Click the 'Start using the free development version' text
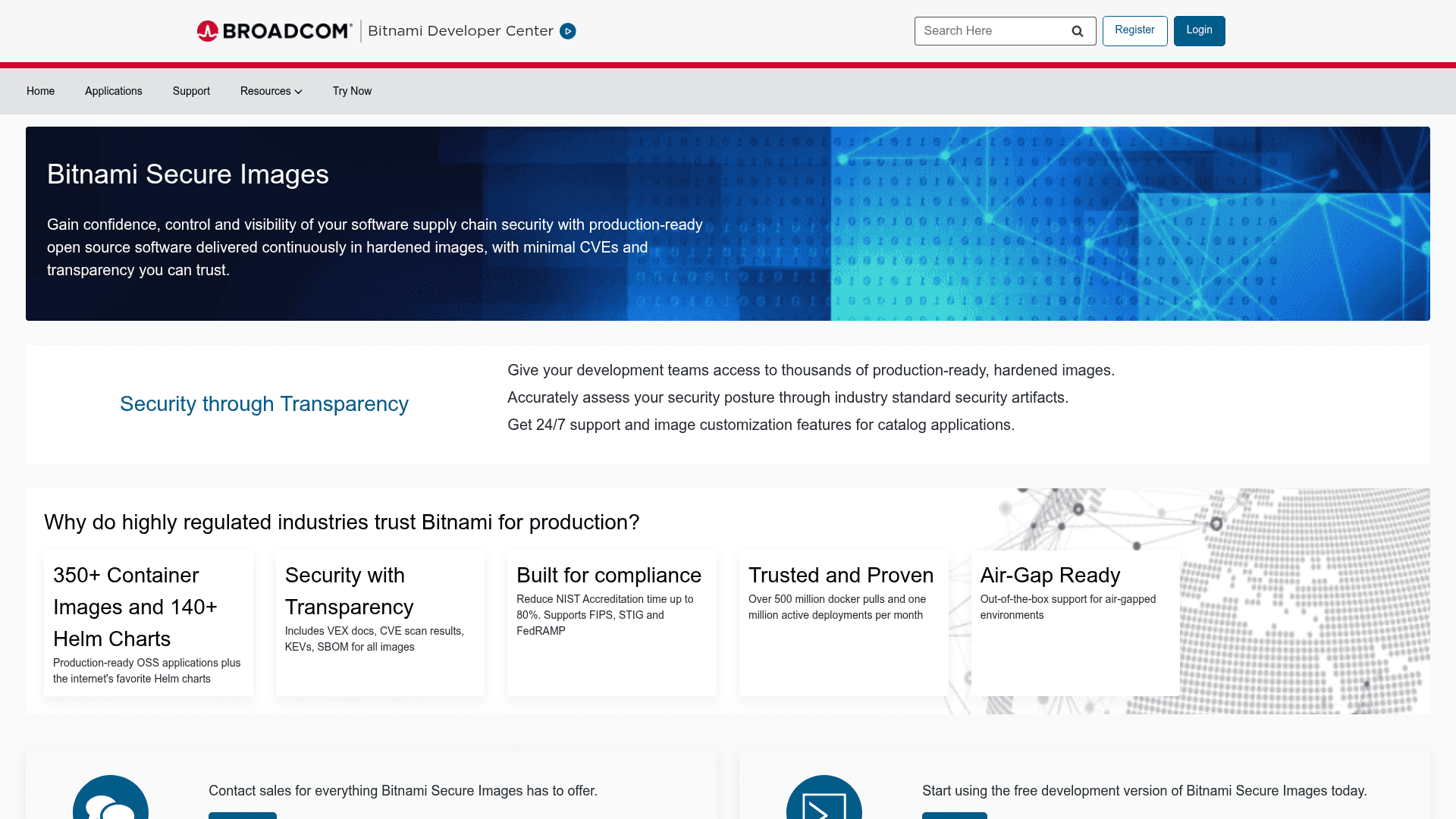The width and height of the screenshot is (1456, 819). pyautogui.click(x=1144, y=791)
